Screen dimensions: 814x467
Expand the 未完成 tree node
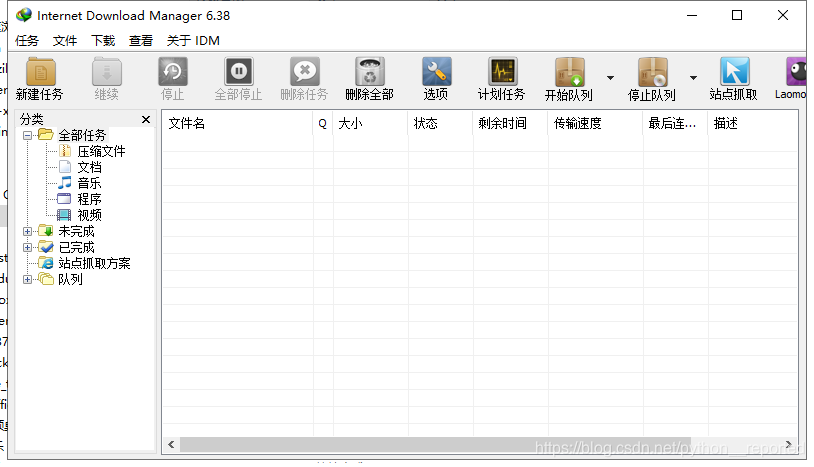pyautogui.click(x=28, y=231)
